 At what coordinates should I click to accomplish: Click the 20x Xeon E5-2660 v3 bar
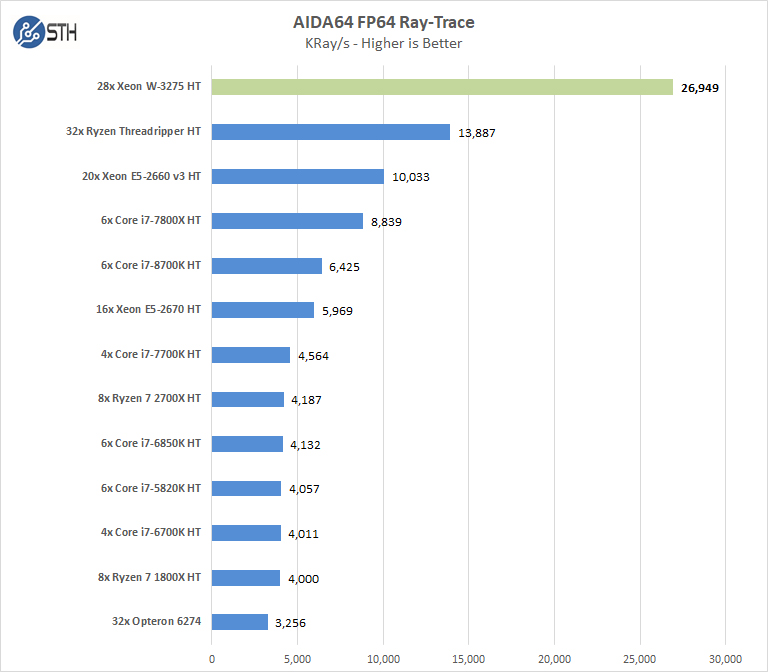[298, 176]
